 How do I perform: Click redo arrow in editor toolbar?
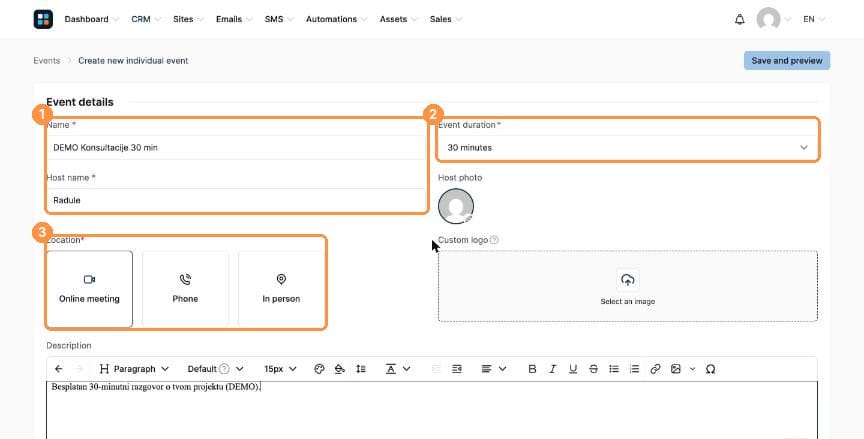(x=79, y=369)
